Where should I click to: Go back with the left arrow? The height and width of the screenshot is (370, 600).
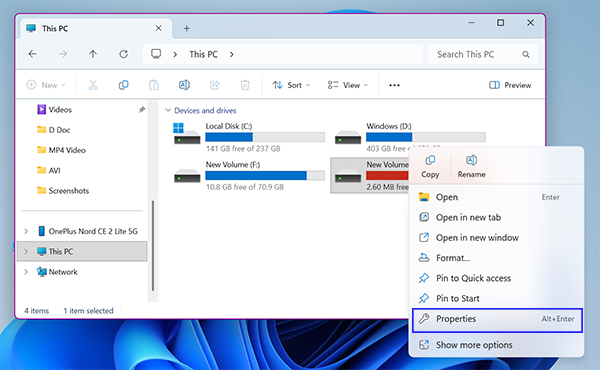click(x=33, y=54)
